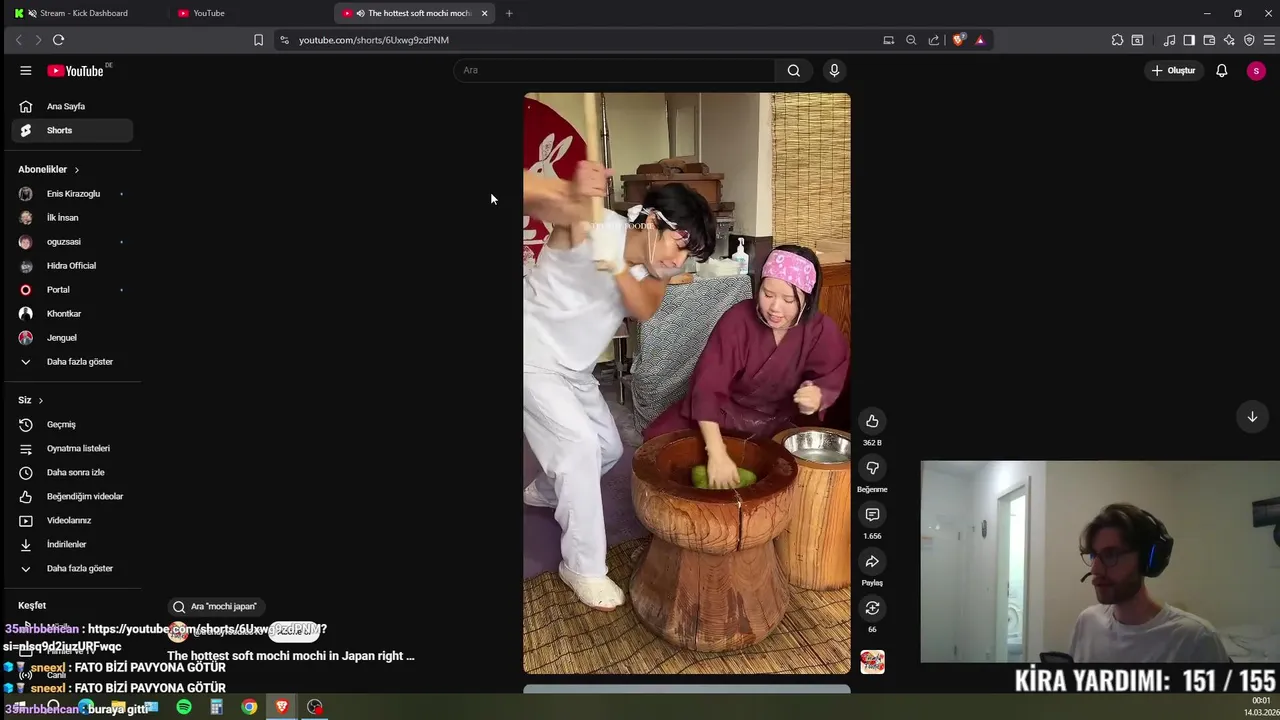Go back in the browser

coord(18,40)
